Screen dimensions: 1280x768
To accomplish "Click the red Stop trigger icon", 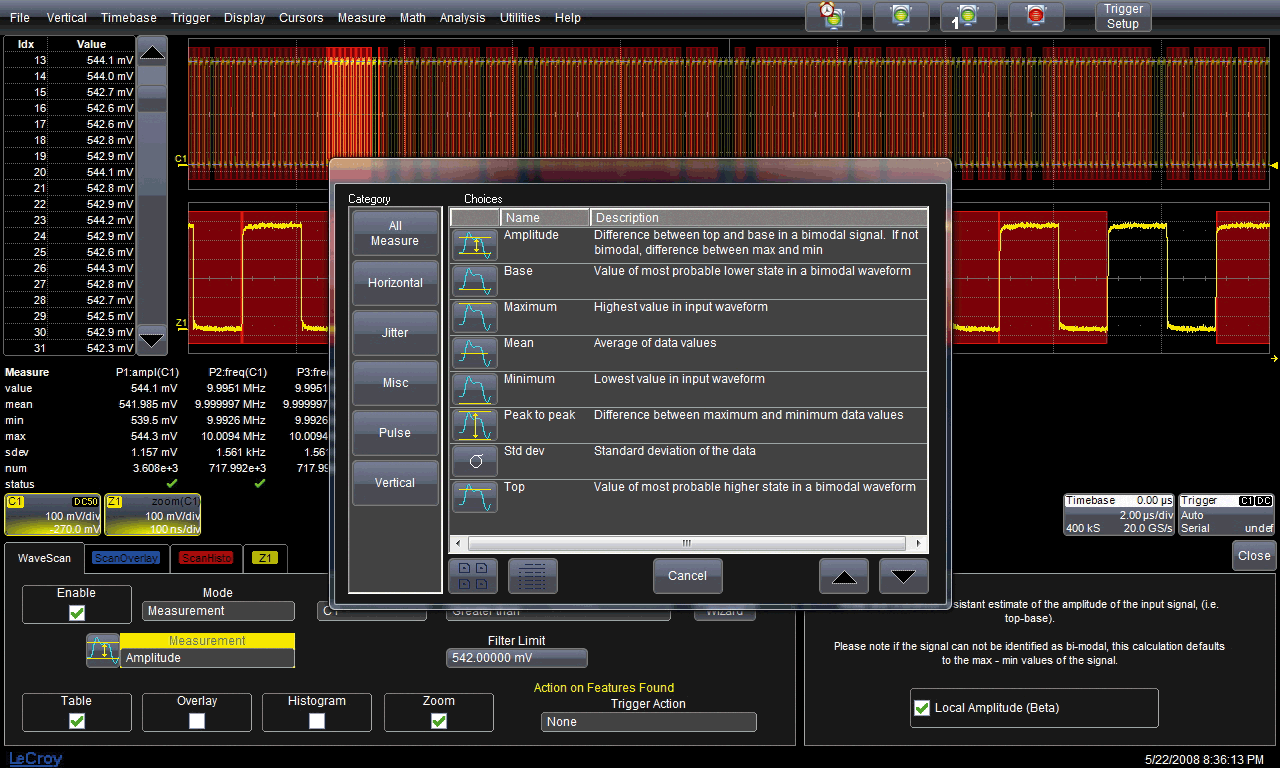I will (1035, 16).
